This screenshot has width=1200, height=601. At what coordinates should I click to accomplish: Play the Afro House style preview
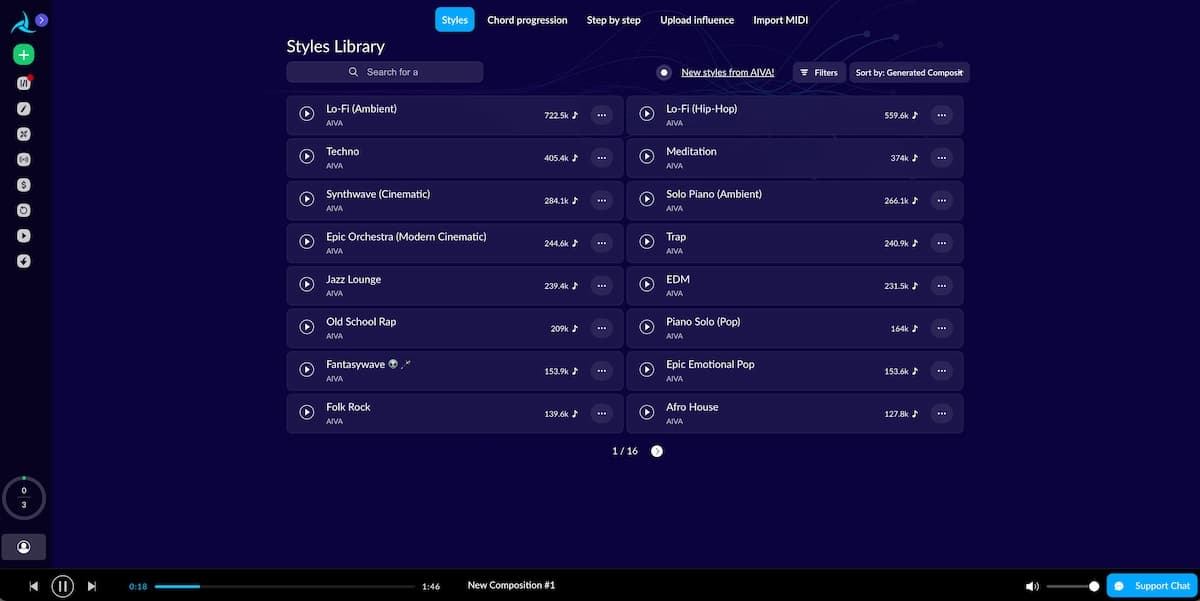pos(647,413)
